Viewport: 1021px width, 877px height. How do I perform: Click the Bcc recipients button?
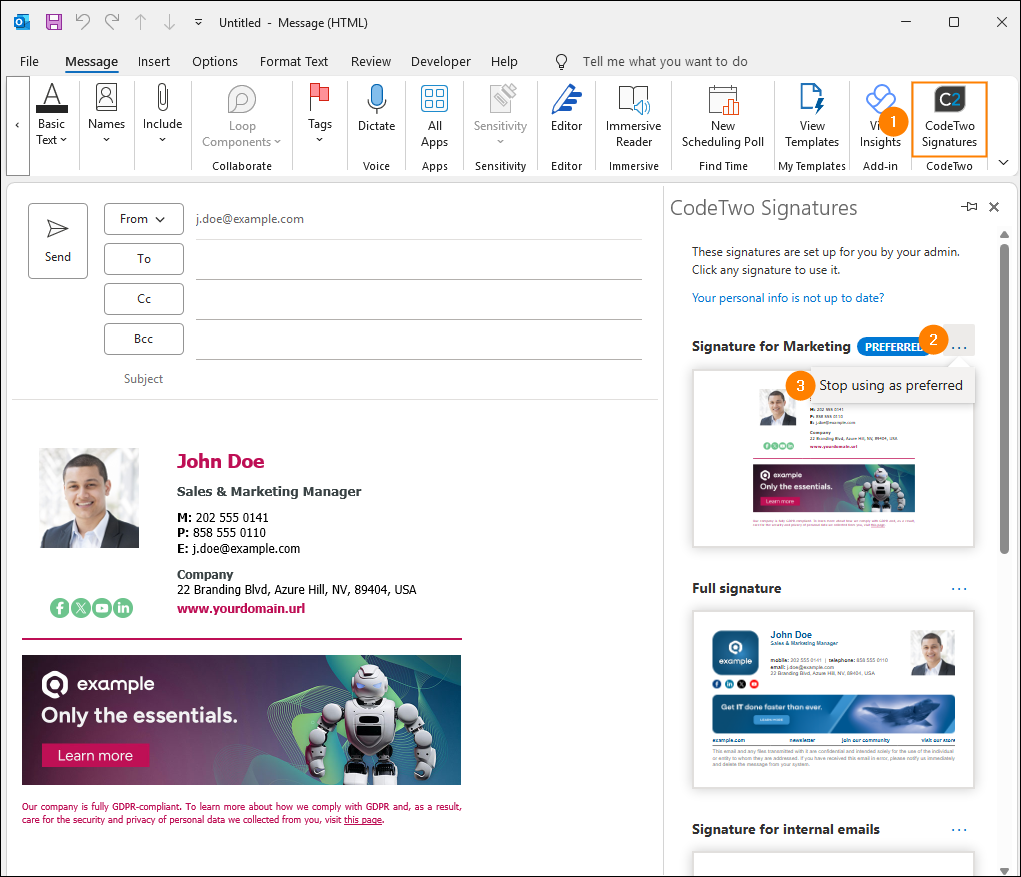tap(144, 339)
